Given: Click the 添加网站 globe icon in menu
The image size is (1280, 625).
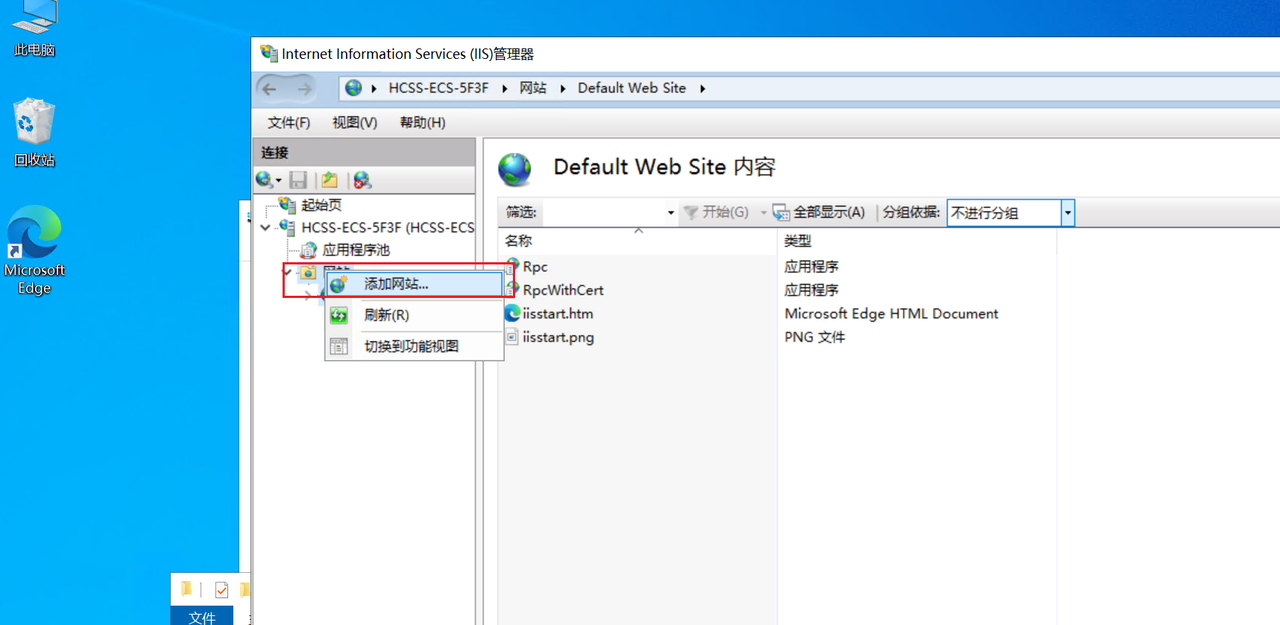Looking at the screenshot, I should coord(339,284).
